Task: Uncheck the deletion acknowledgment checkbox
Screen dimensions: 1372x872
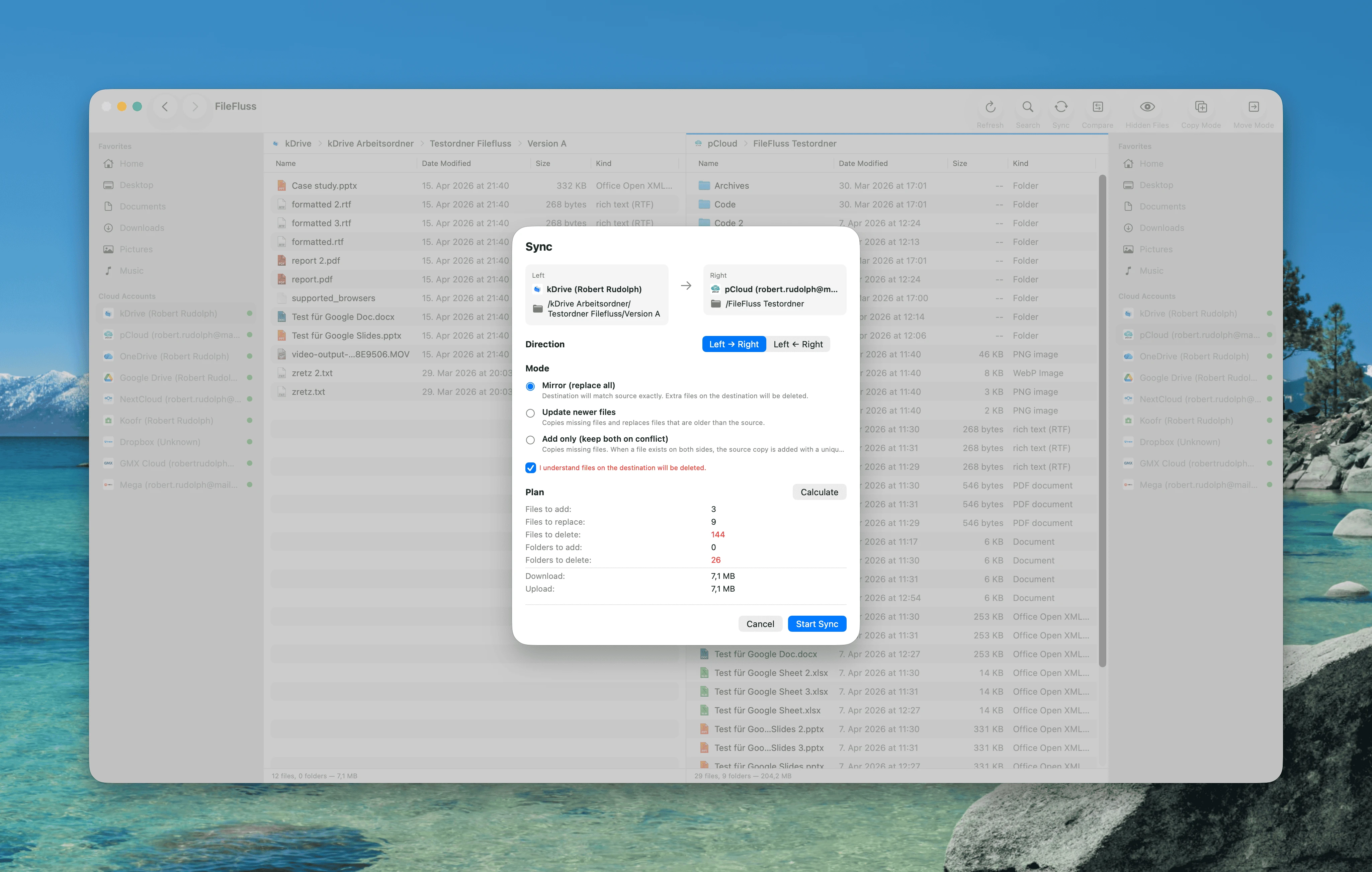Action: click(530, 467)
